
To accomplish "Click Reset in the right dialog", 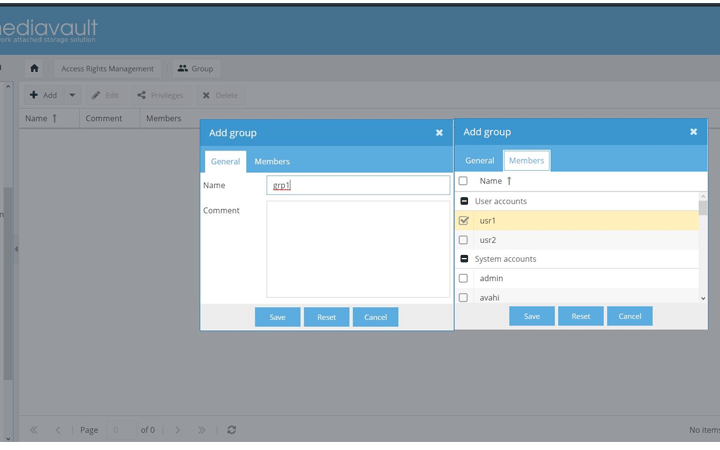I will [x=581, y=316].
